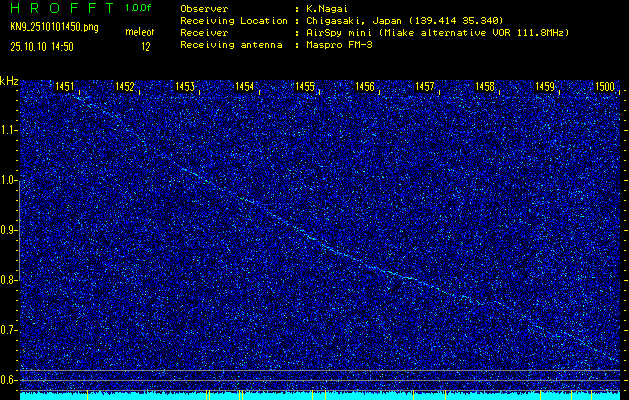Image resolution: width=629 pixels, height=400 pixels.
Task: Click the meteor count value 12
Action: [x=146, y=46]
